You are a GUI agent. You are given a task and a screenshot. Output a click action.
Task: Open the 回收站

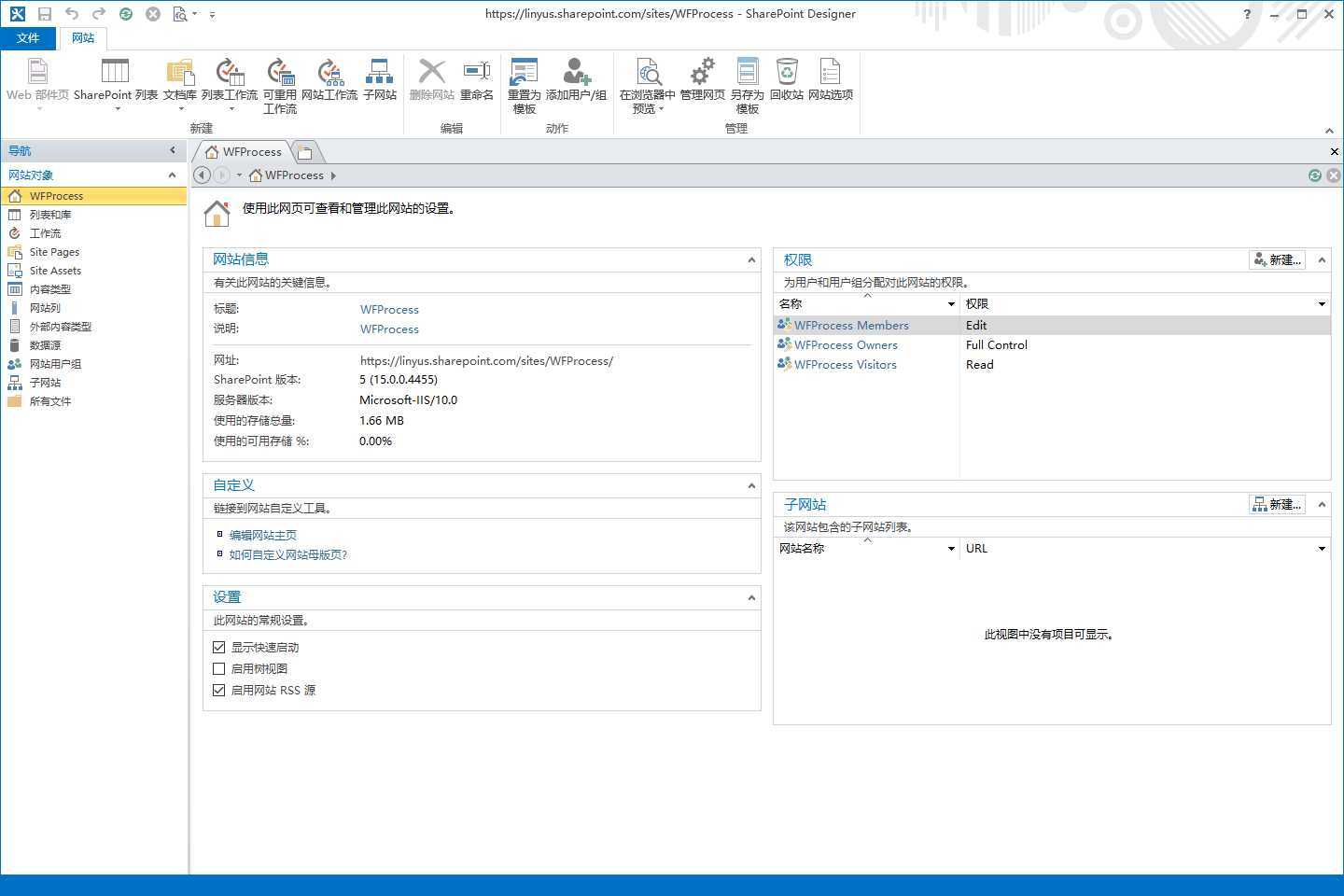(787, 79)
